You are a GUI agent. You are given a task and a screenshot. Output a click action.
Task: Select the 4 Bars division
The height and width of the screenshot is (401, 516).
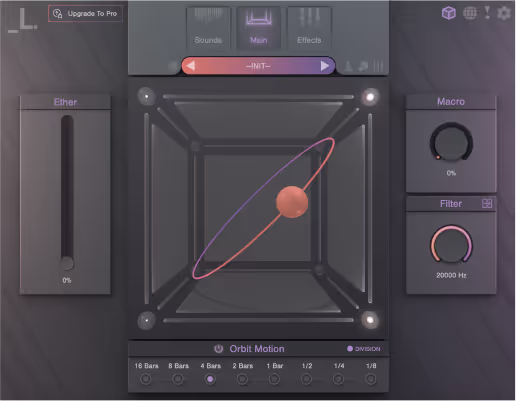click(x=210, y=379)
